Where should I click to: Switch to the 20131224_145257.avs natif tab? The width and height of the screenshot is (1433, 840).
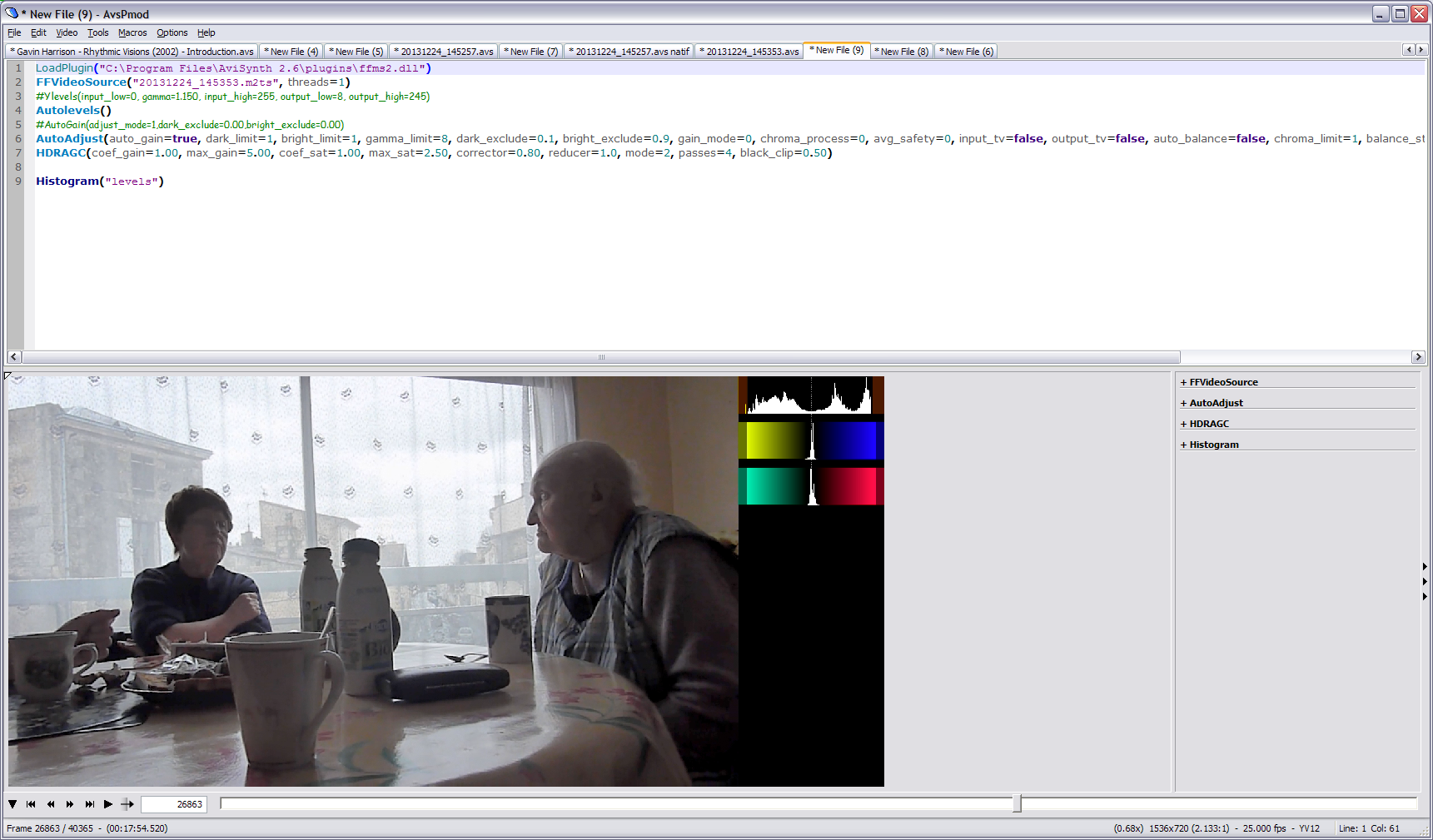(x=629, y=52)
